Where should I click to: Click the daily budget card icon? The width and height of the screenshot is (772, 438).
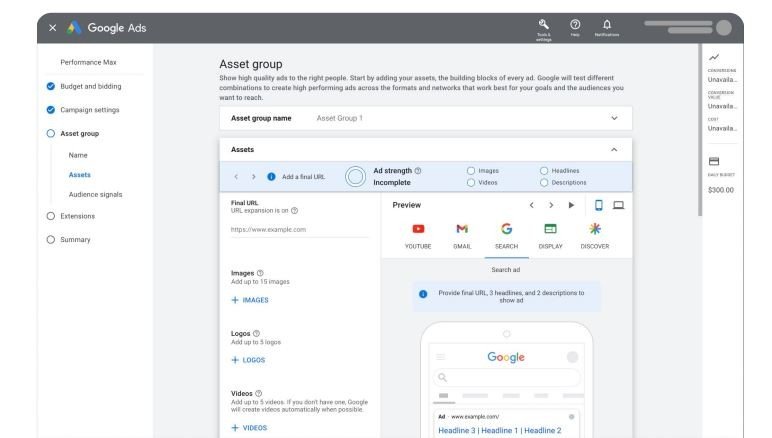coord(714,161)
